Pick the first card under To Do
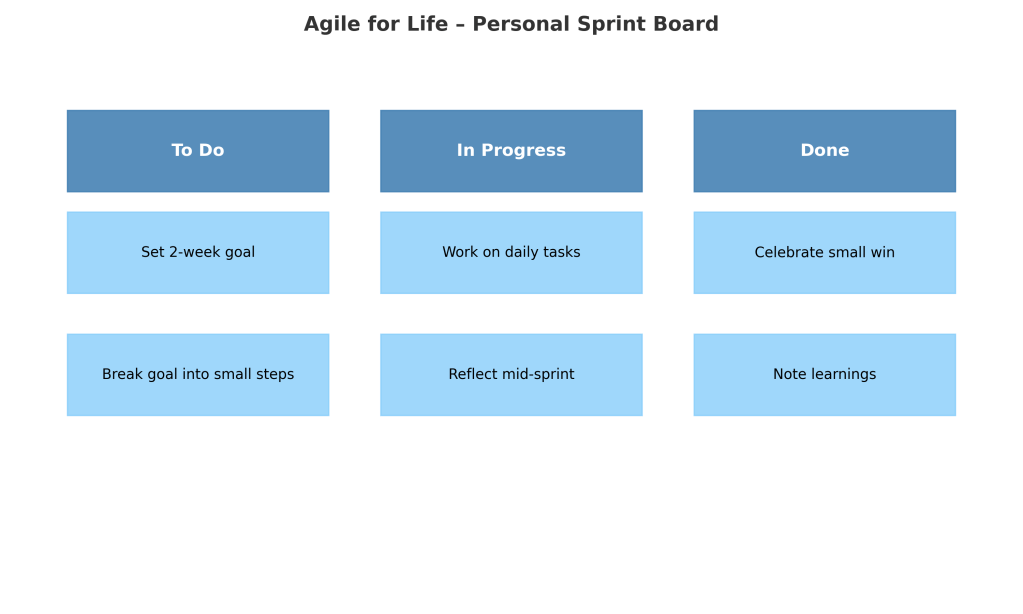Viewport: 1023px width, 614px height. [x=197, y=253]
